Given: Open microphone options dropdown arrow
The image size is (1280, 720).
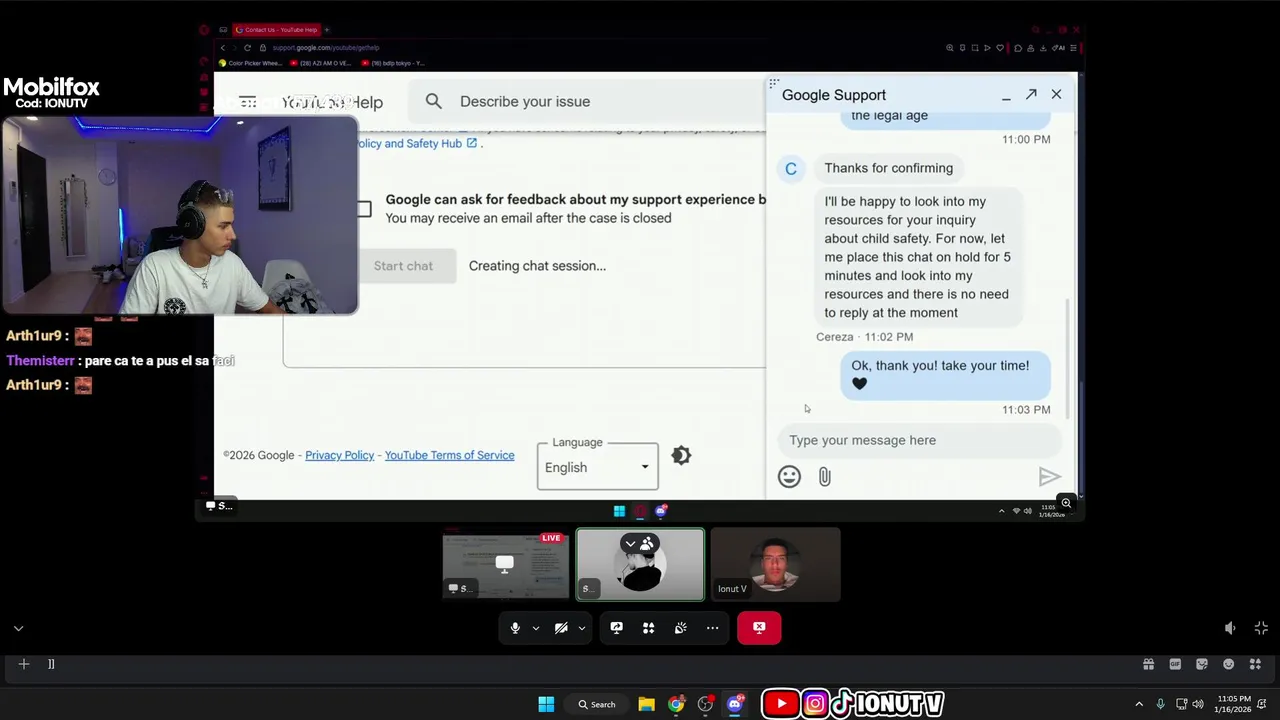Looking at the screenshot, I should click(535, 628).
